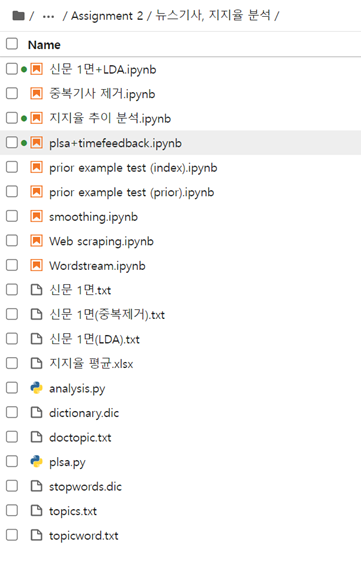361x566 pixels.
Task: Open 뉴스기사, 지지율 분석 breadcrumb folder
Action: click(x=213, y=16)
